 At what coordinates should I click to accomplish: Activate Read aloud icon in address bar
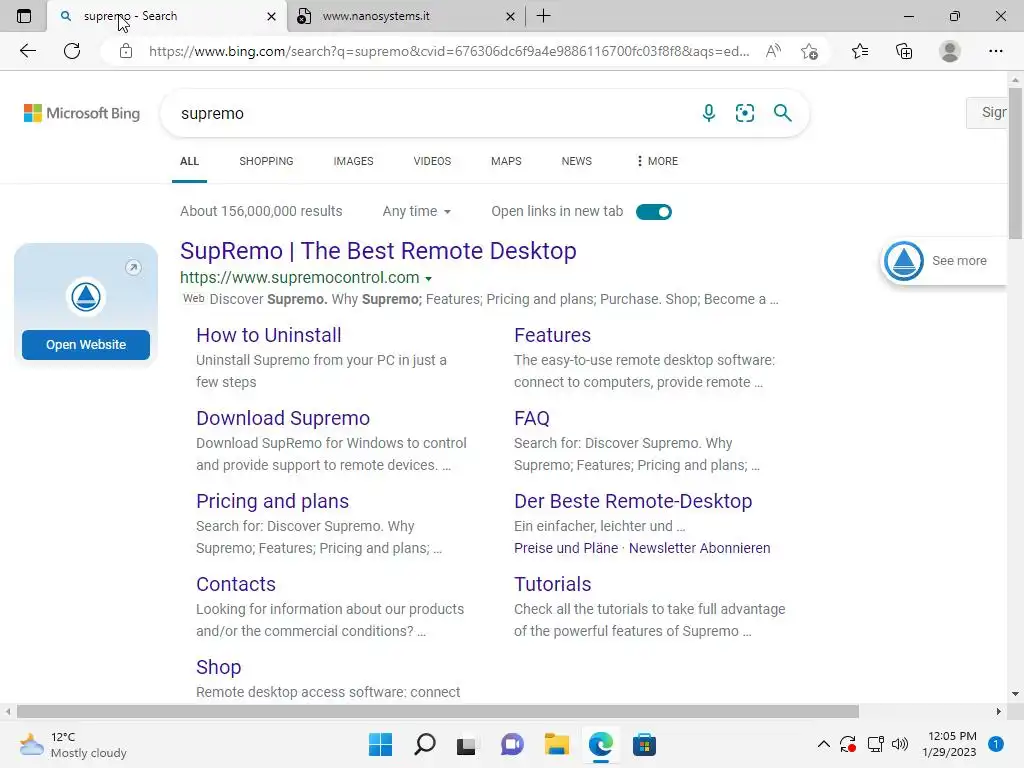(x=773, y=51)
